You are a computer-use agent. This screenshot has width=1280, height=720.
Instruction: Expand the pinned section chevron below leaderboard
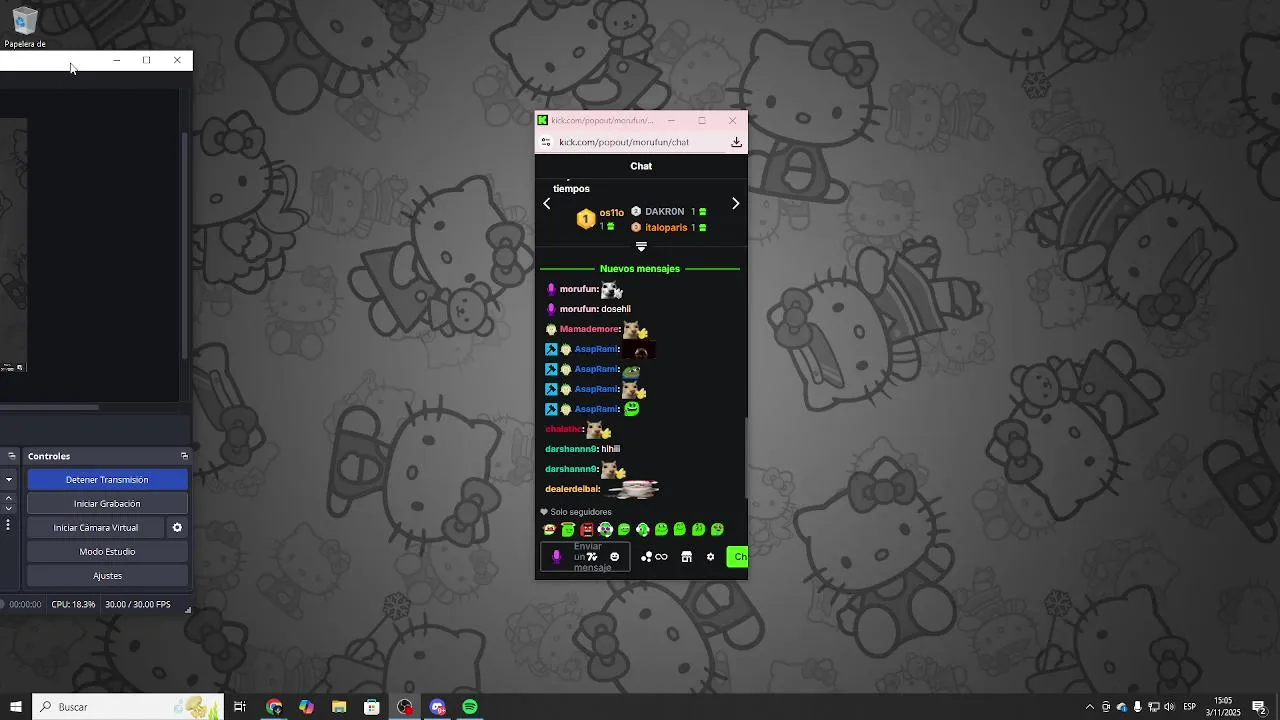pyautogui.click(x=641, y=246)
